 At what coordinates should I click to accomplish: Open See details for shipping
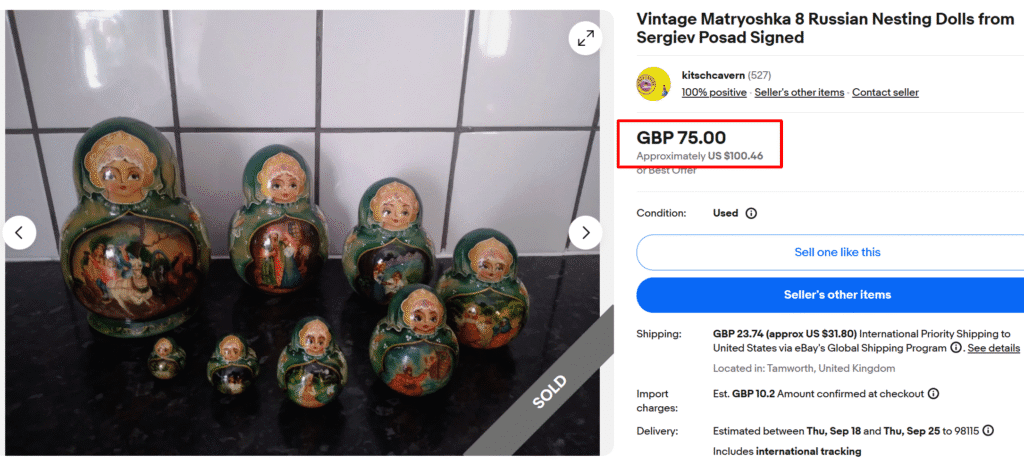[993, 348]
